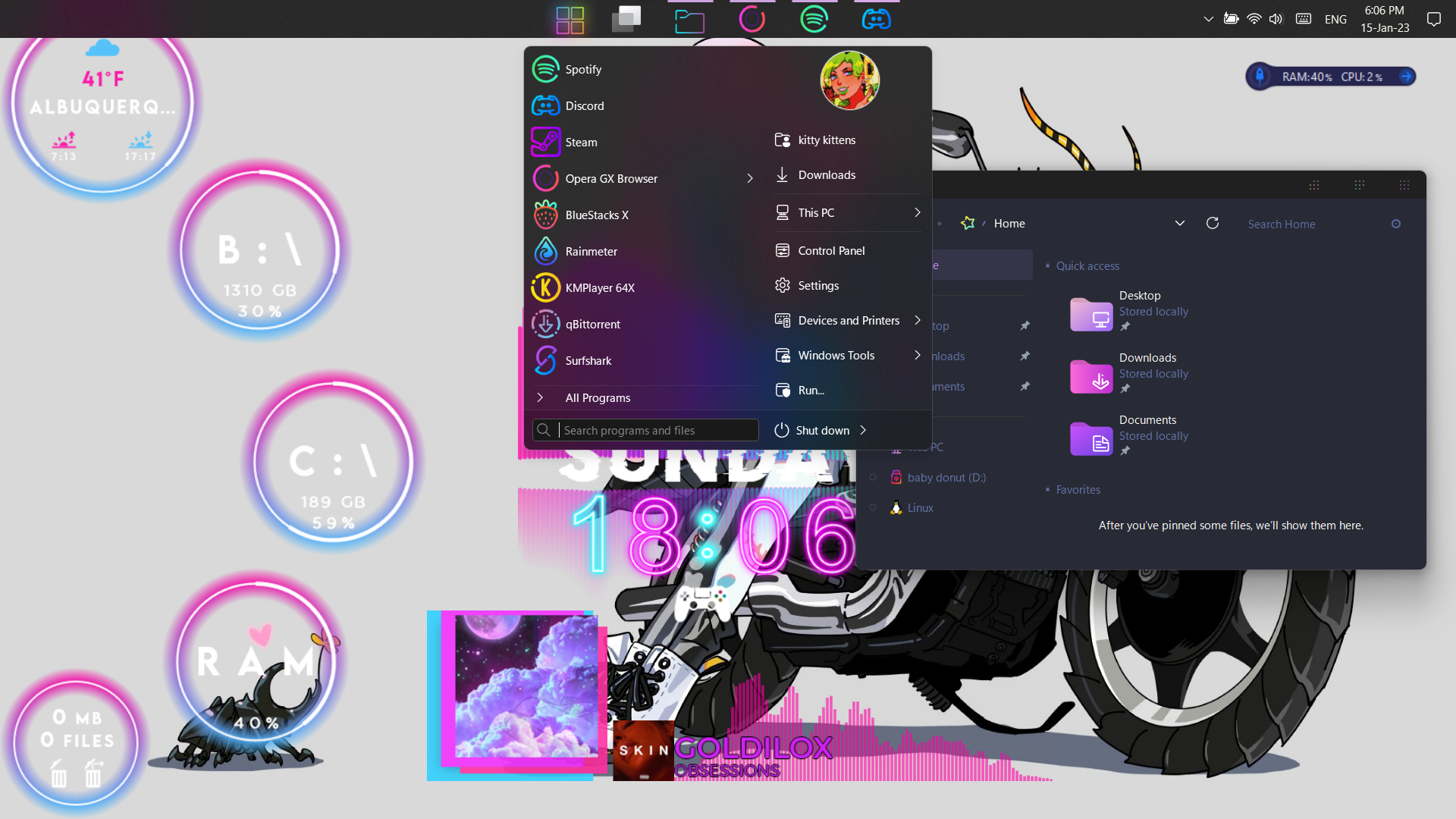Open the kitty kittens user folder
1456x819 pixels.
coord(848,140)
